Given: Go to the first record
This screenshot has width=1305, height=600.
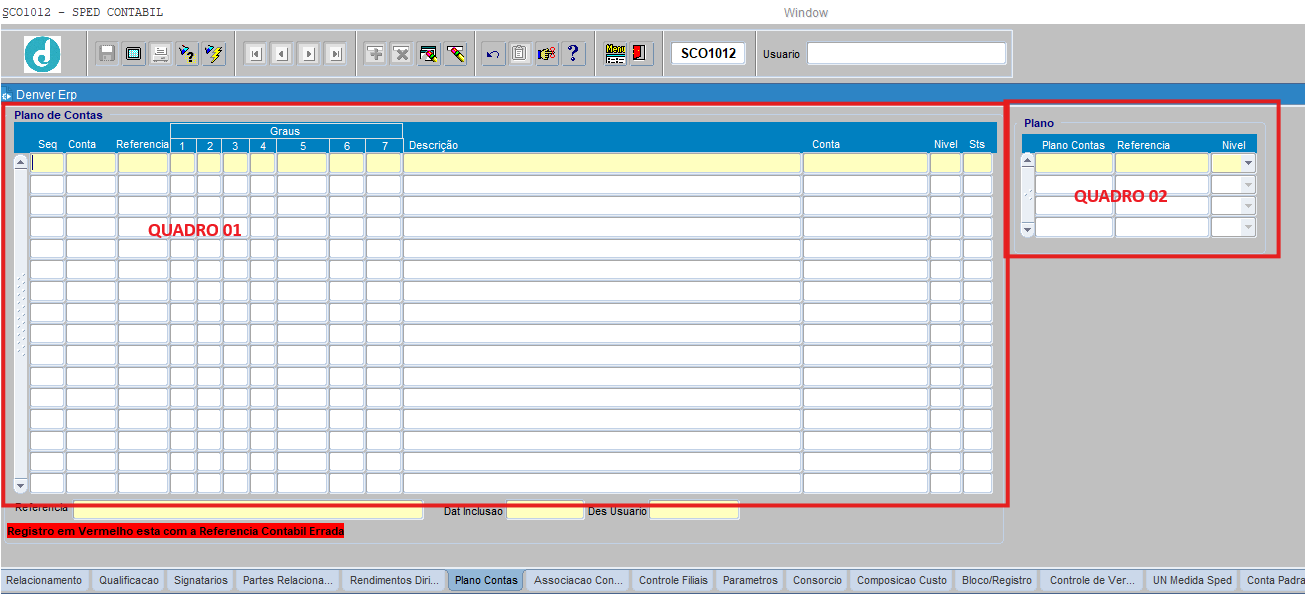Looking at the screenshot, I should (256, 54).
